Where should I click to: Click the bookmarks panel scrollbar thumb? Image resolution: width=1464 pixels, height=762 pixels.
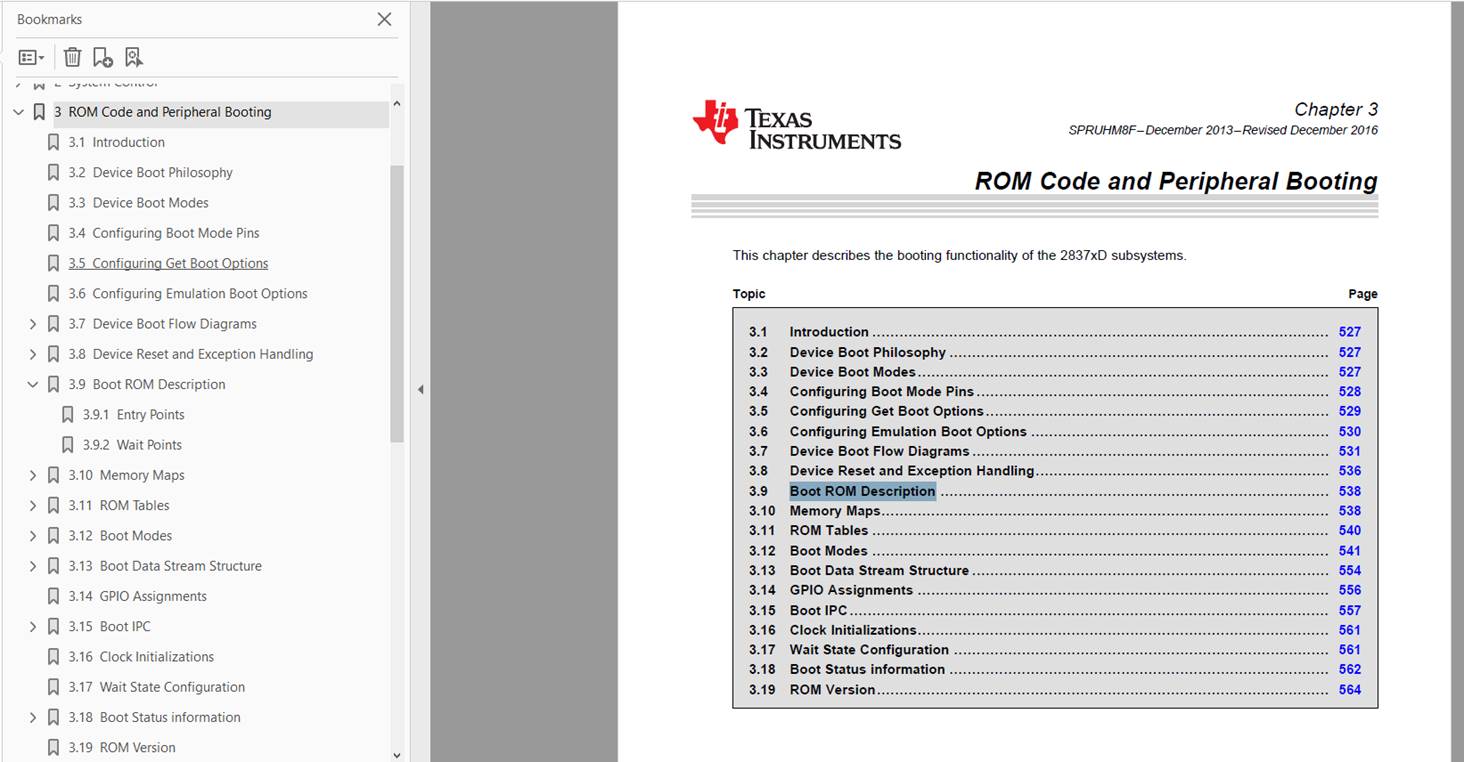[397, 303]
